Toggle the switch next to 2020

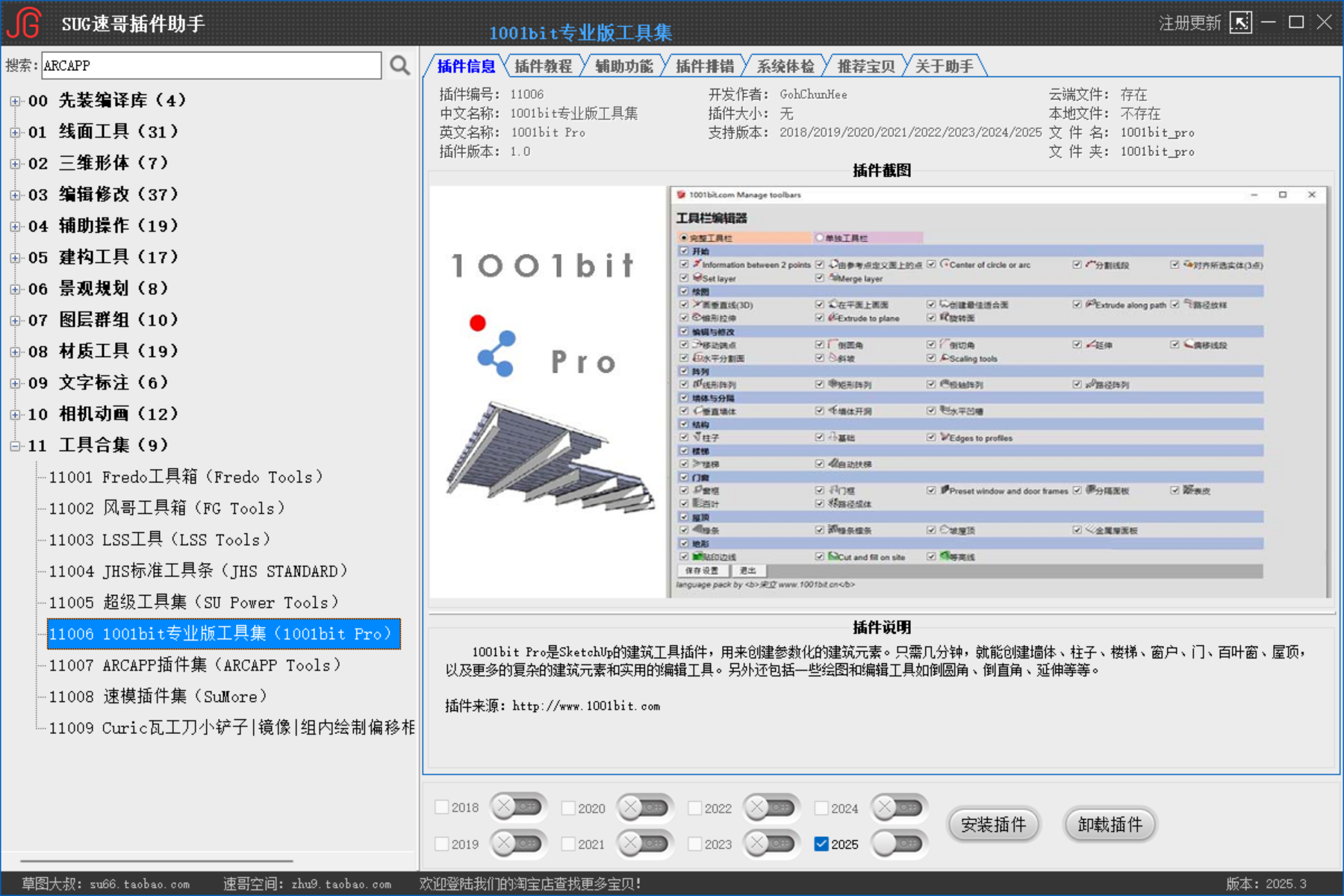click(645, 807)
